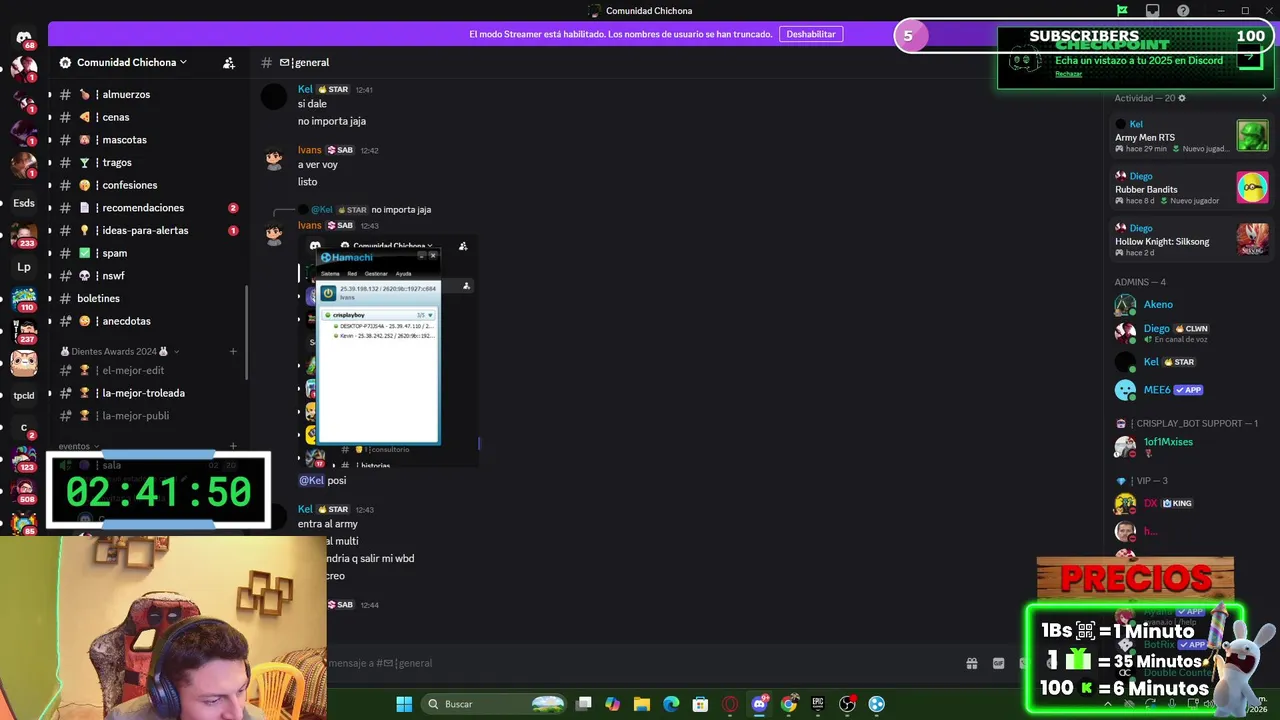Open Rubber Bandits activity card
Screen dimensions: 1280x720
pos(1191,188)
